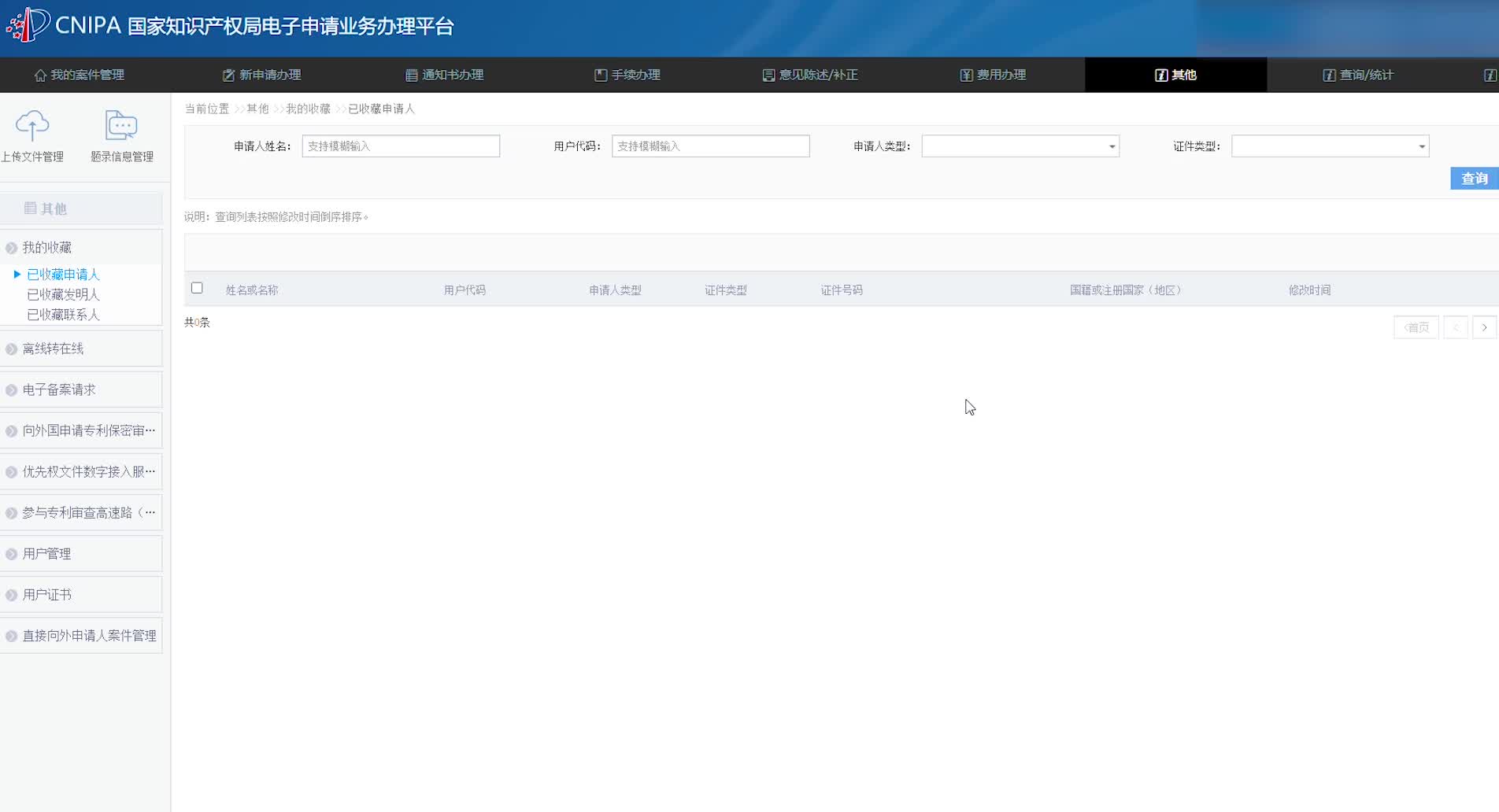
Task: Click the 证件号码 column header
Action: [x=842, y=290]
